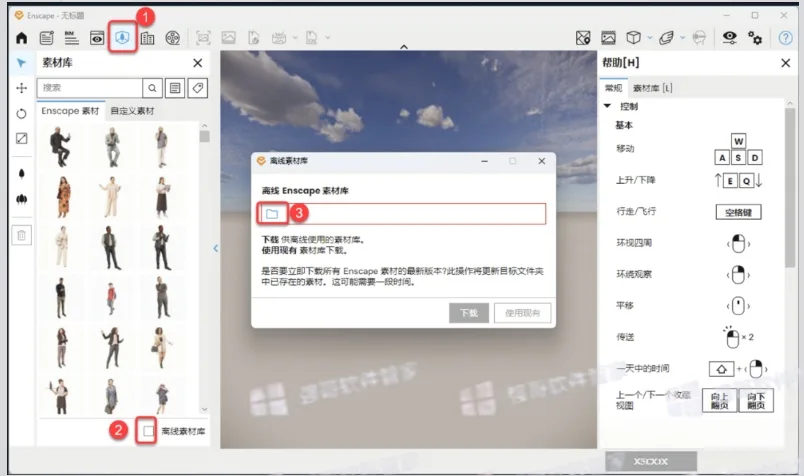
Task: Click the 向下翻页 key button
Action: coord(756,400)
